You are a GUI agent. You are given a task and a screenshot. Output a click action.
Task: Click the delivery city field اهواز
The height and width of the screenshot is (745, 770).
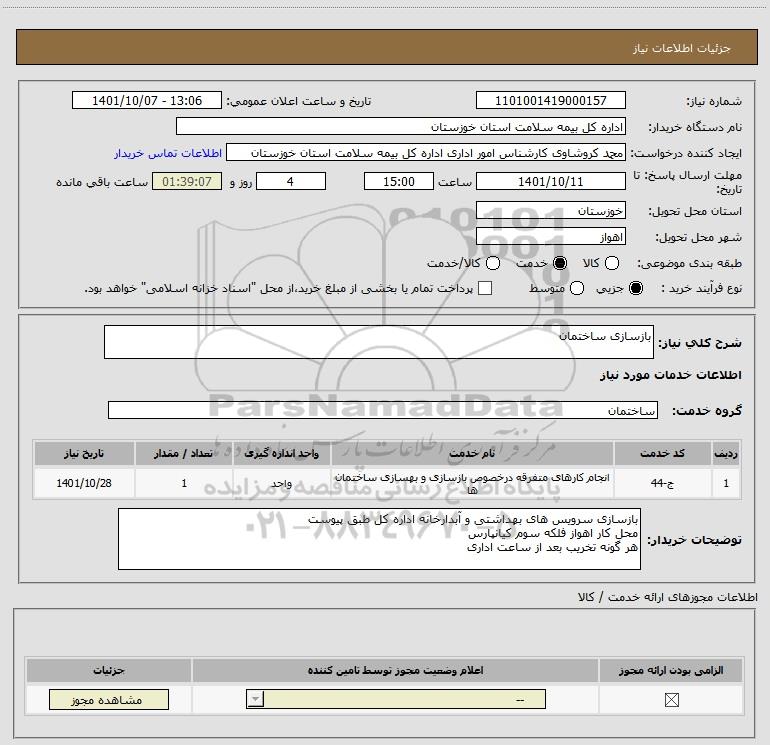(x=550, y=237)
